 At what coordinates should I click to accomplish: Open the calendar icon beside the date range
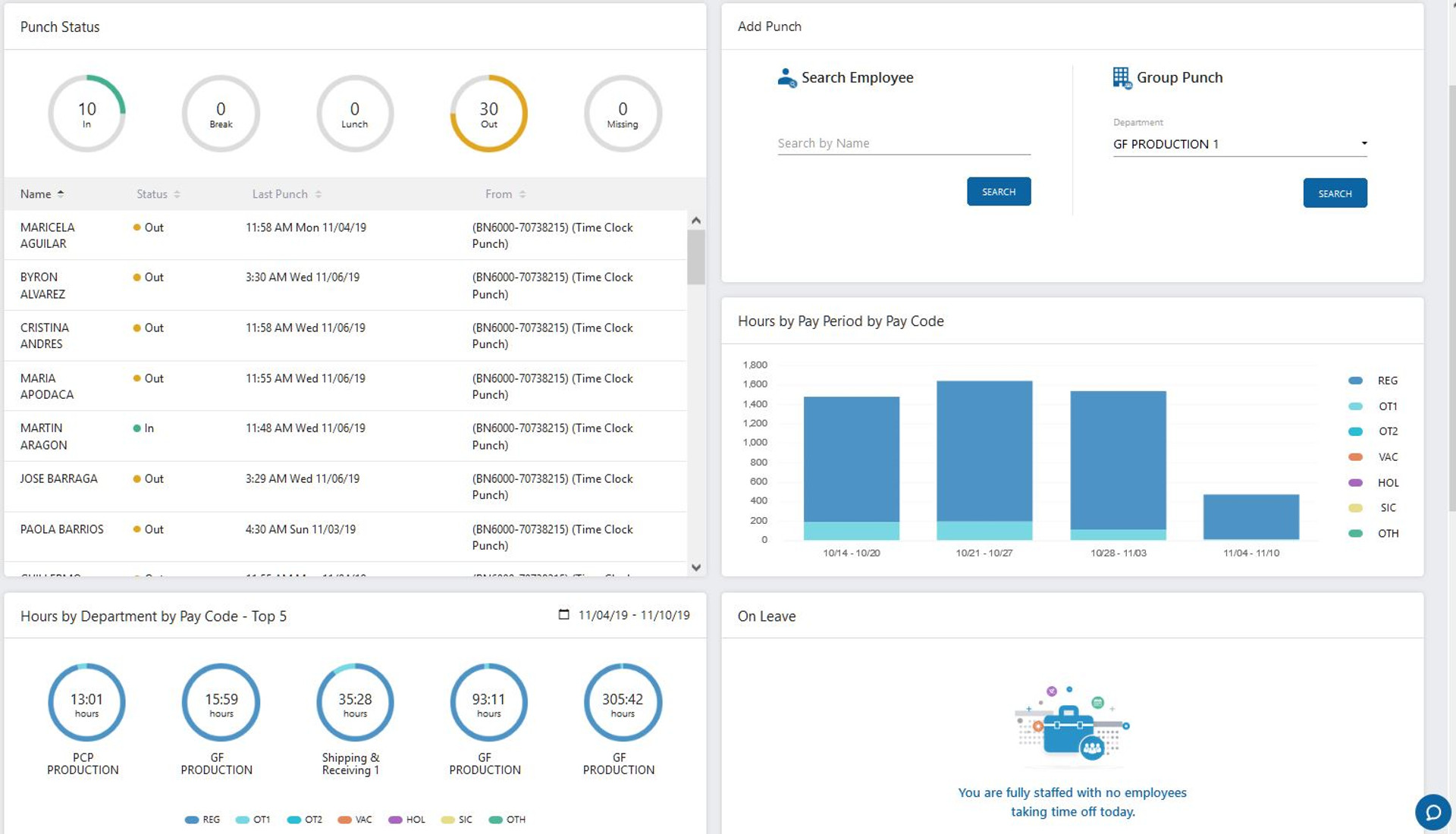(562, 615)
